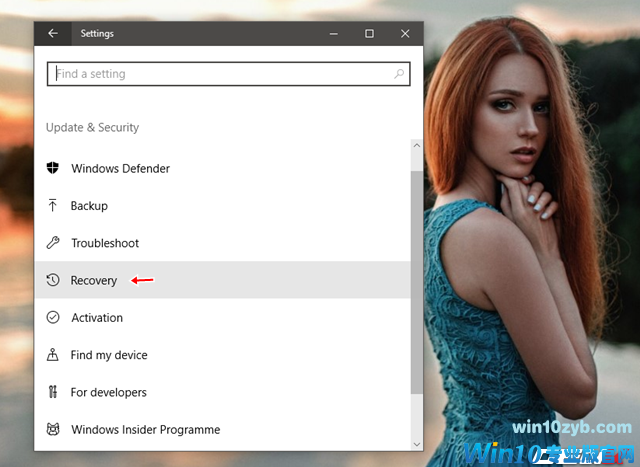Select the Troubleshoot menu entry
Viewport: 640px width, 467px height.
[x=223, y=243]
